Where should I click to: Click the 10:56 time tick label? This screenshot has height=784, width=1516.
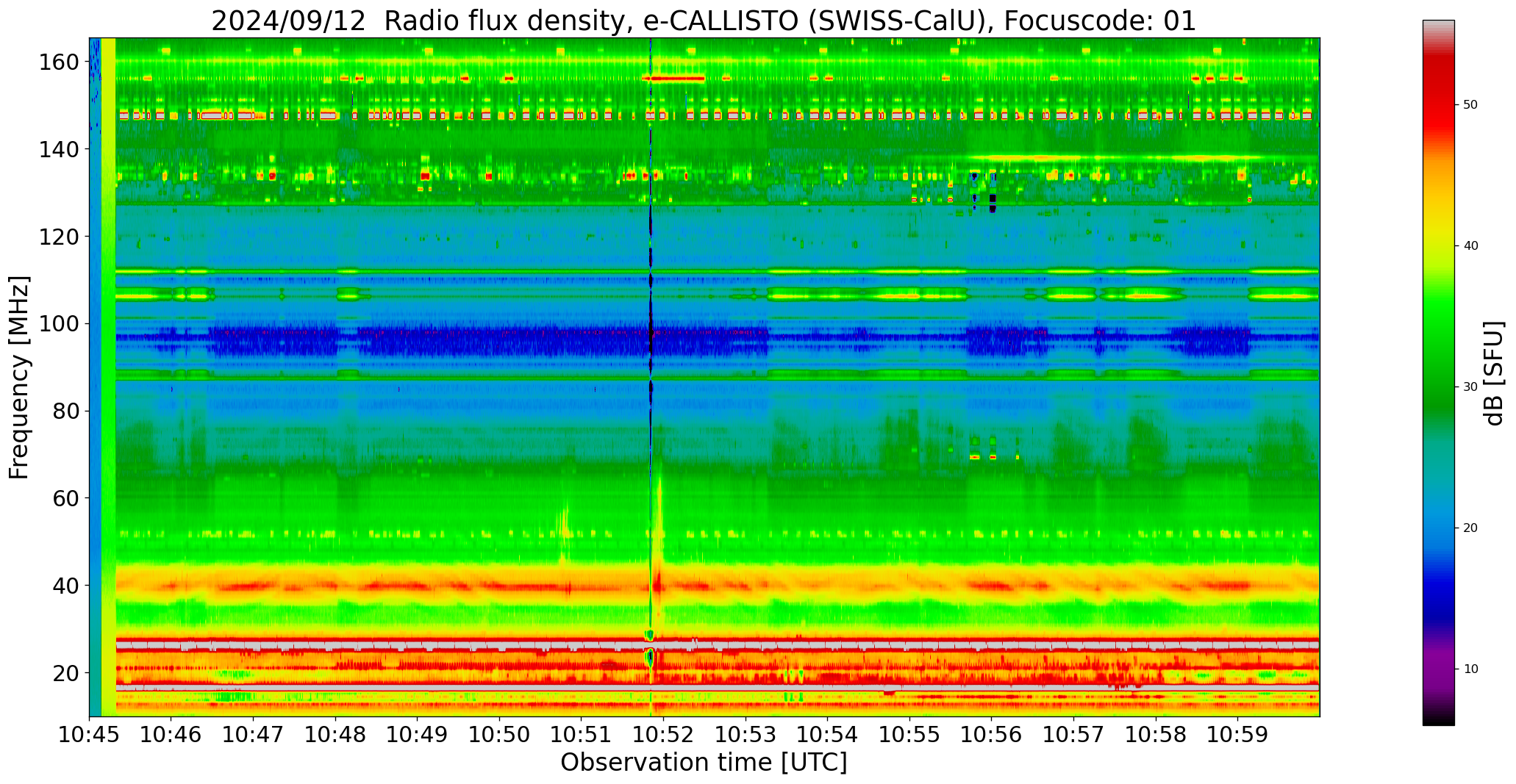[x=992, y=734]
